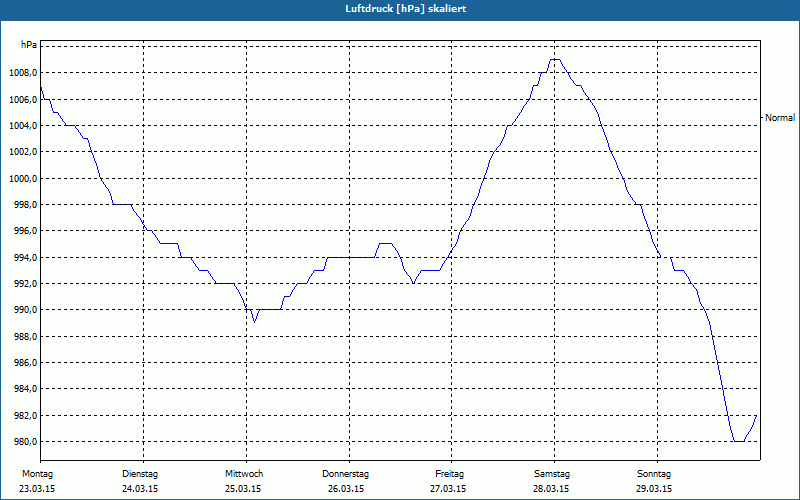800x500 pixels.
Task: Select the hPa unit label
Action: (29, 45)
